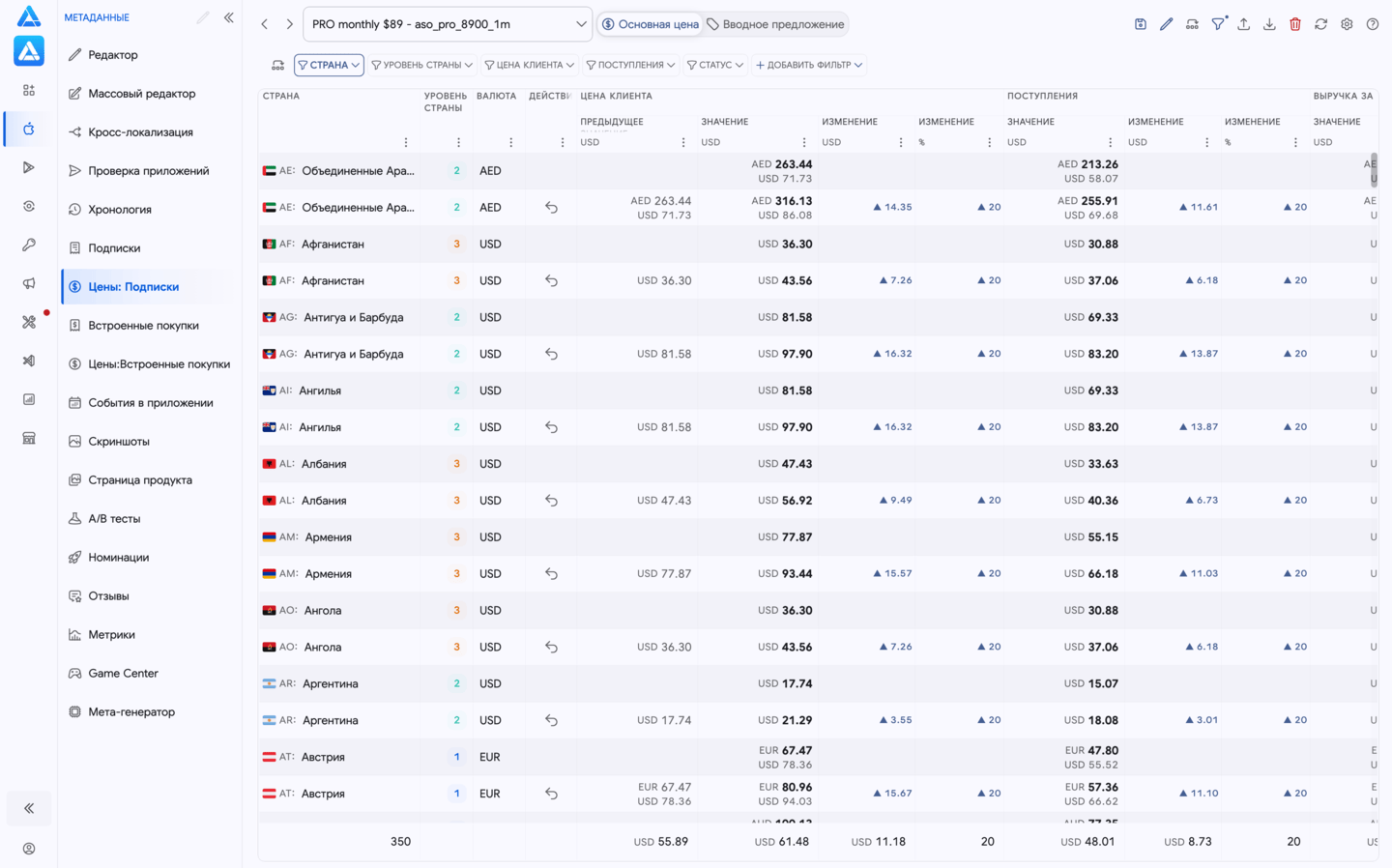Open Встроенные покупки in the sidebar
The height and width of the screenshot is (868, 1392).
coord(143,326)
